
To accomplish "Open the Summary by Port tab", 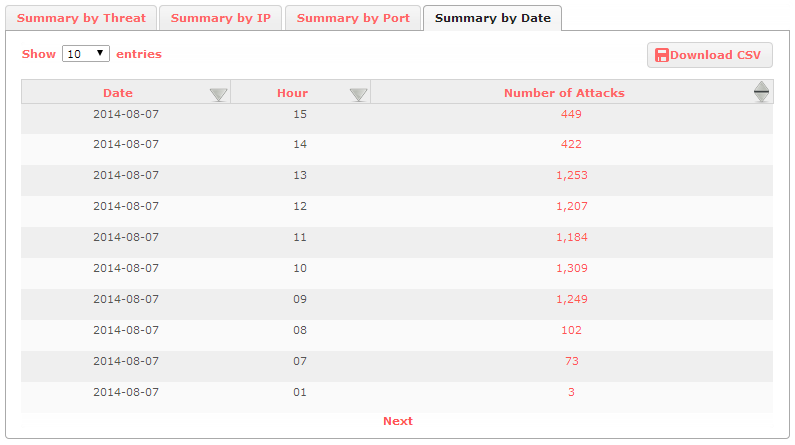I will click(x=353, y=18).
